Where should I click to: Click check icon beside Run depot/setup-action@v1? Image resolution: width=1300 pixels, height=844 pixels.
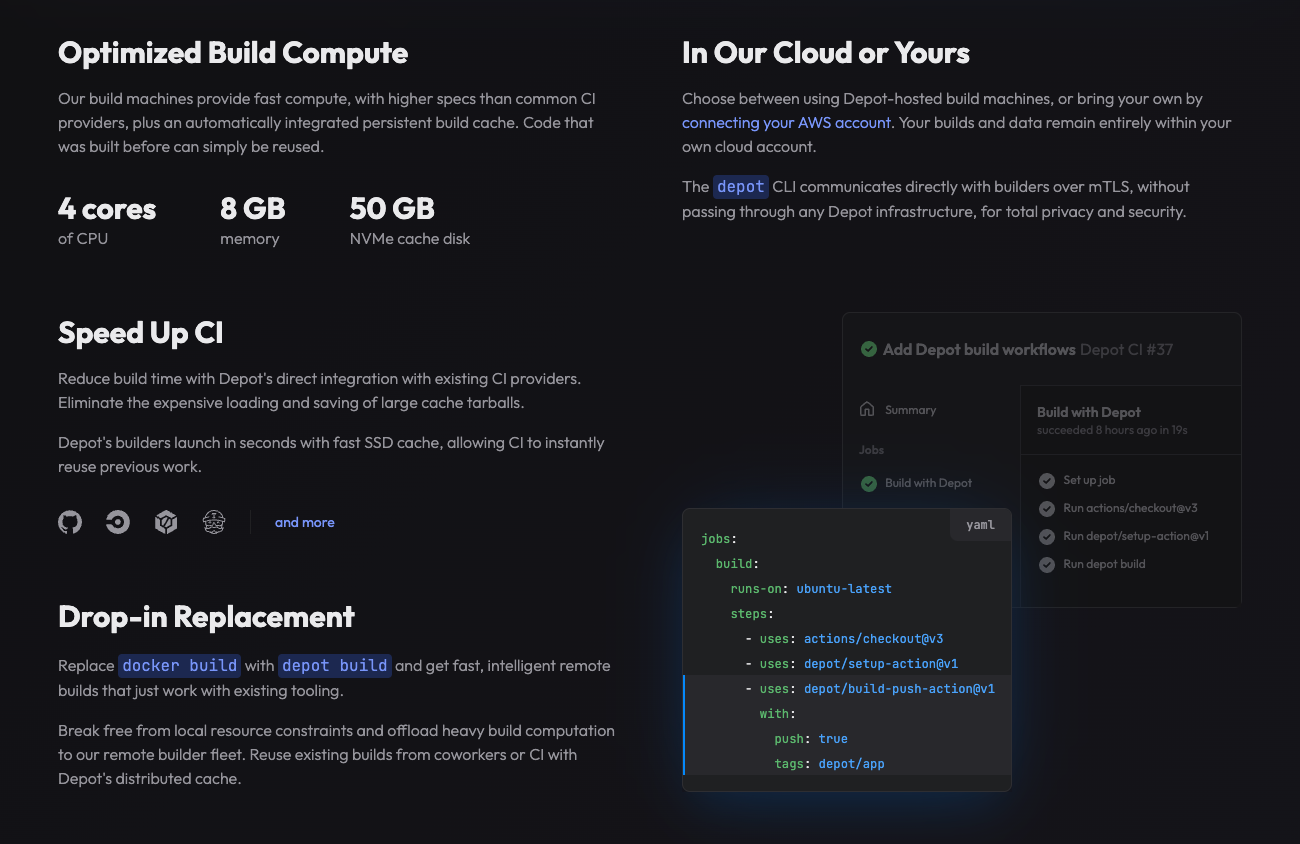point(1047,537)
